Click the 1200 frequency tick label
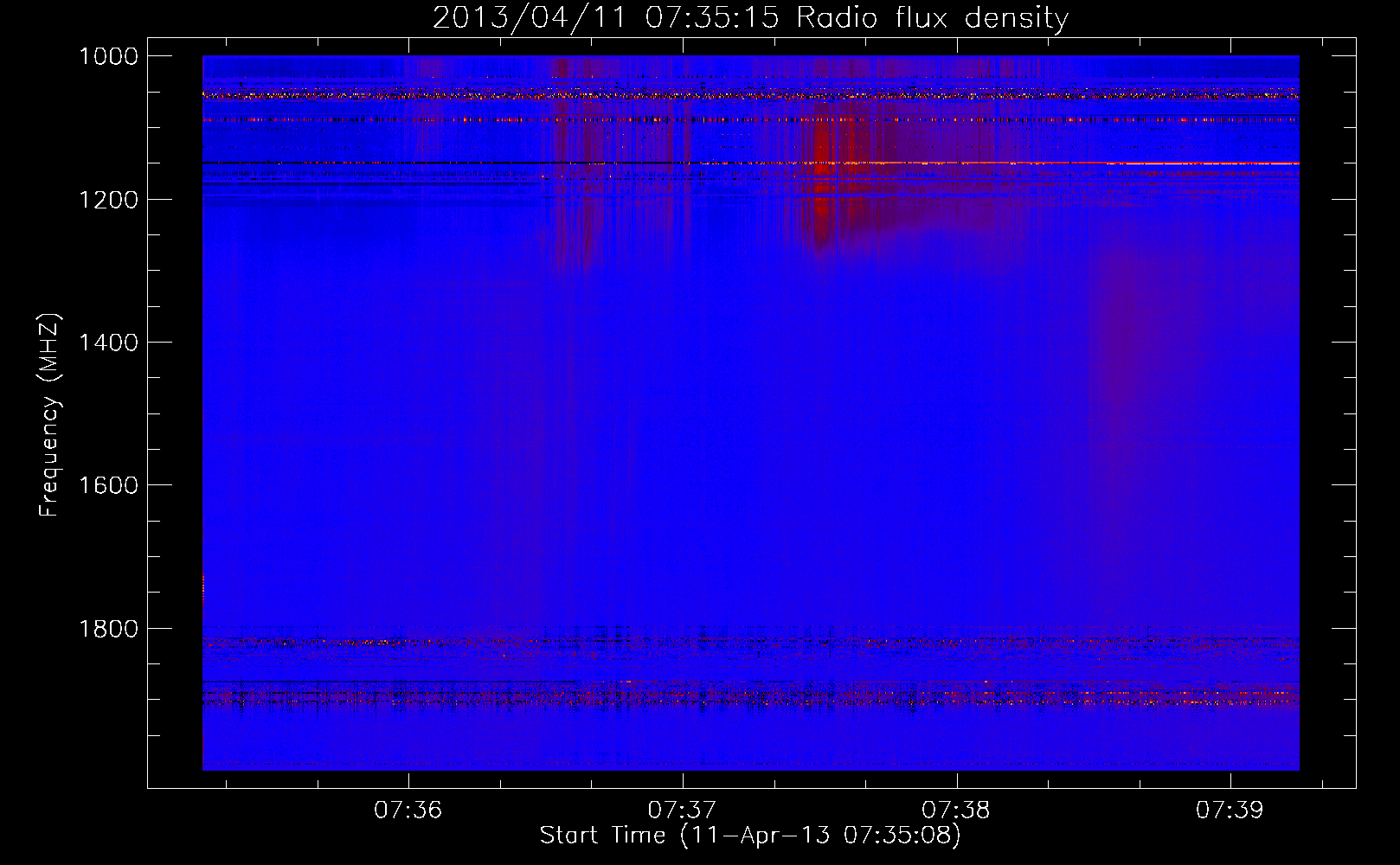 pos(108,200)
